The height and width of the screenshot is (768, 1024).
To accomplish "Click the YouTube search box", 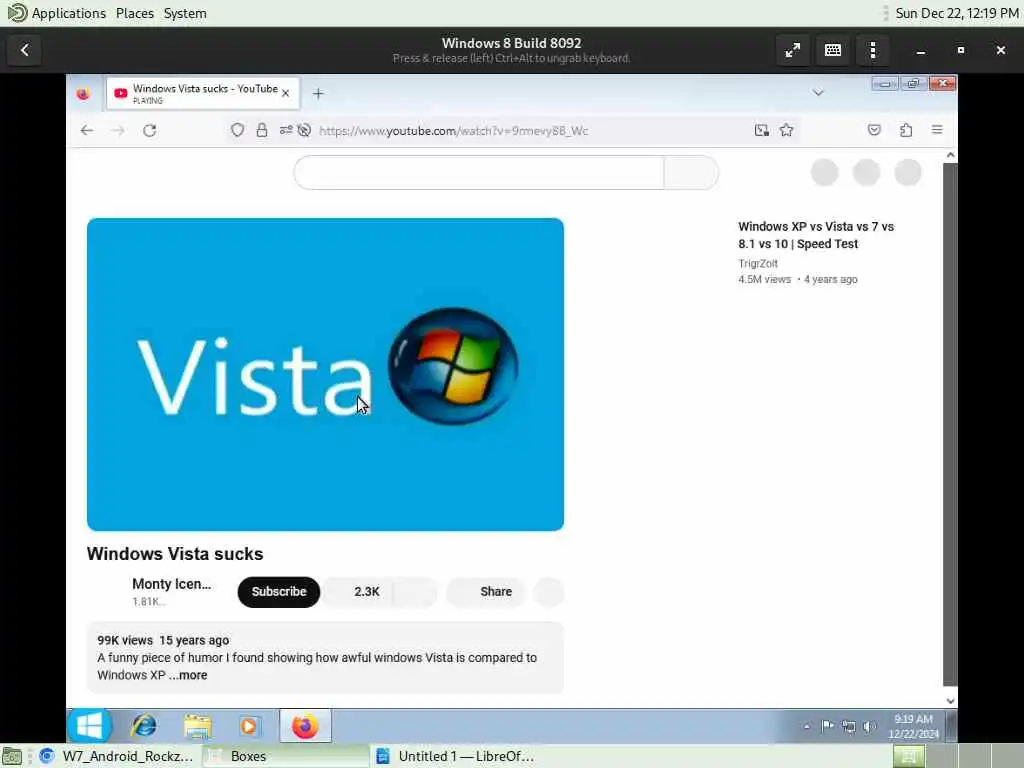I will [x=479, y=173].
